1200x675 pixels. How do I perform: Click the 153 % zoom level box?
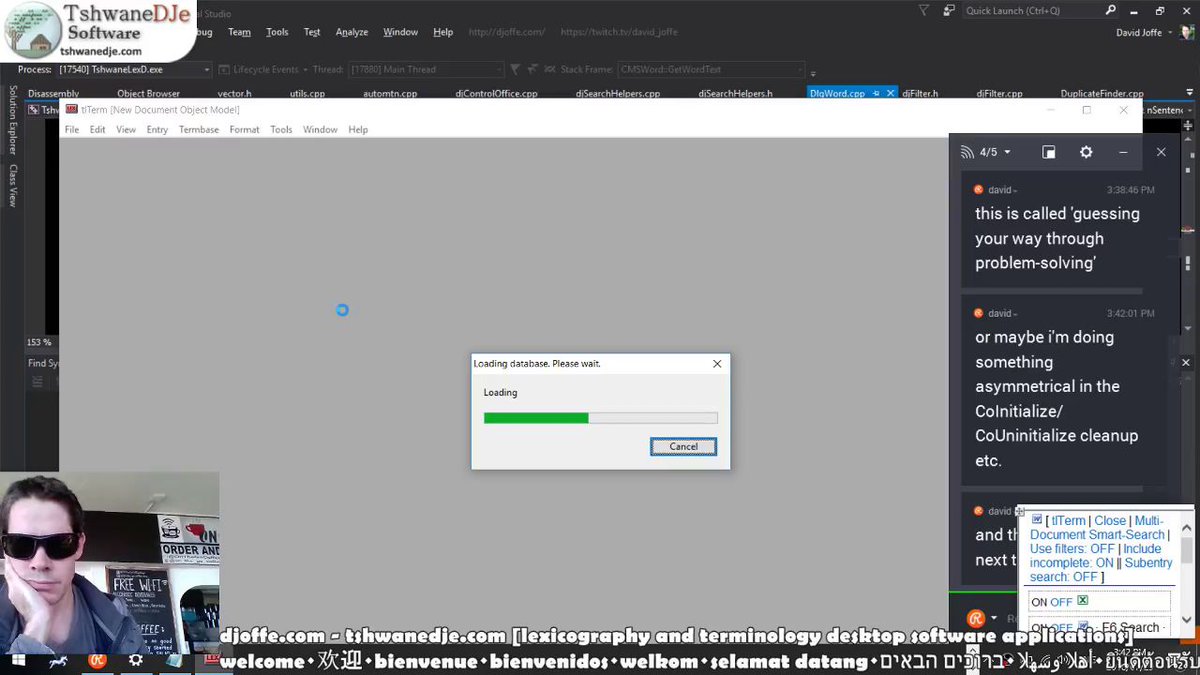coord(40,343)
